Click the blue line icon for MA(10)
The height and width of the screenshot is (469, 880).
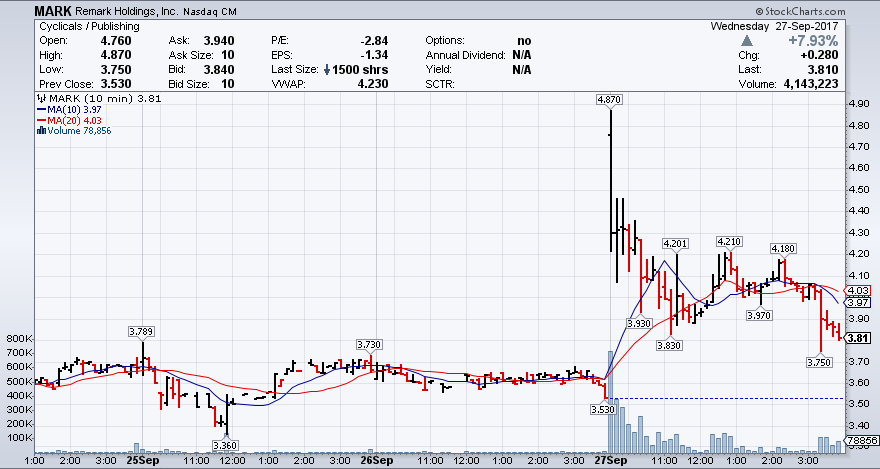(39, 110)
